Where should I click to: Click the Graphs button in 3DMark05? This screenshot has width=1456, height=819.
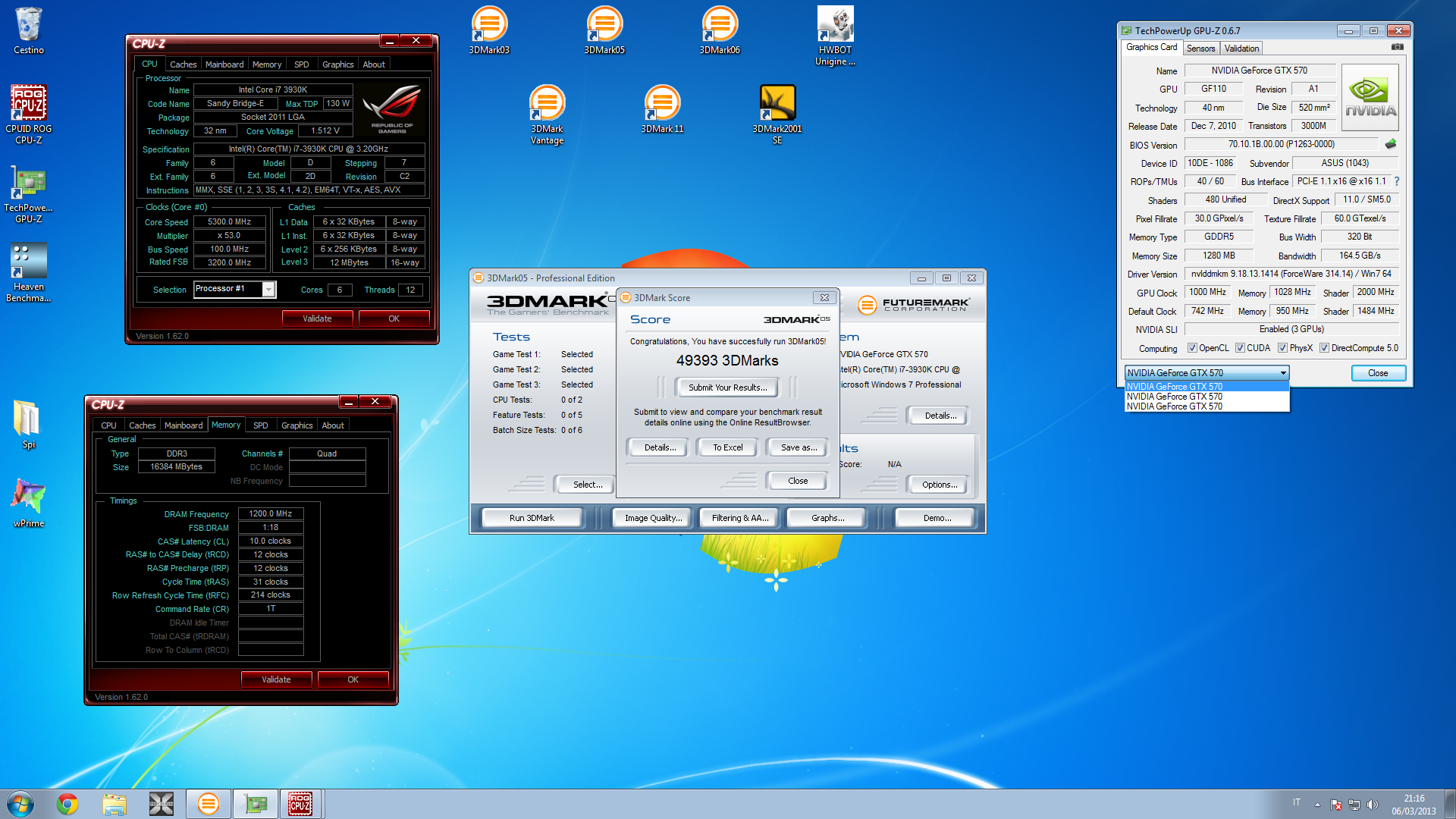(x=827, y=518)
